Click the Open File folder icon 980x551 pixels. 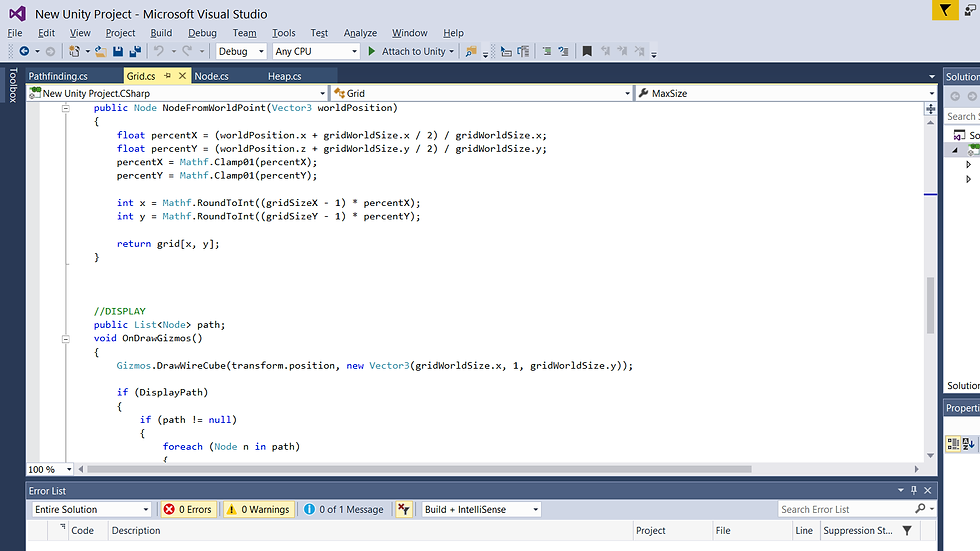[100, 51]
